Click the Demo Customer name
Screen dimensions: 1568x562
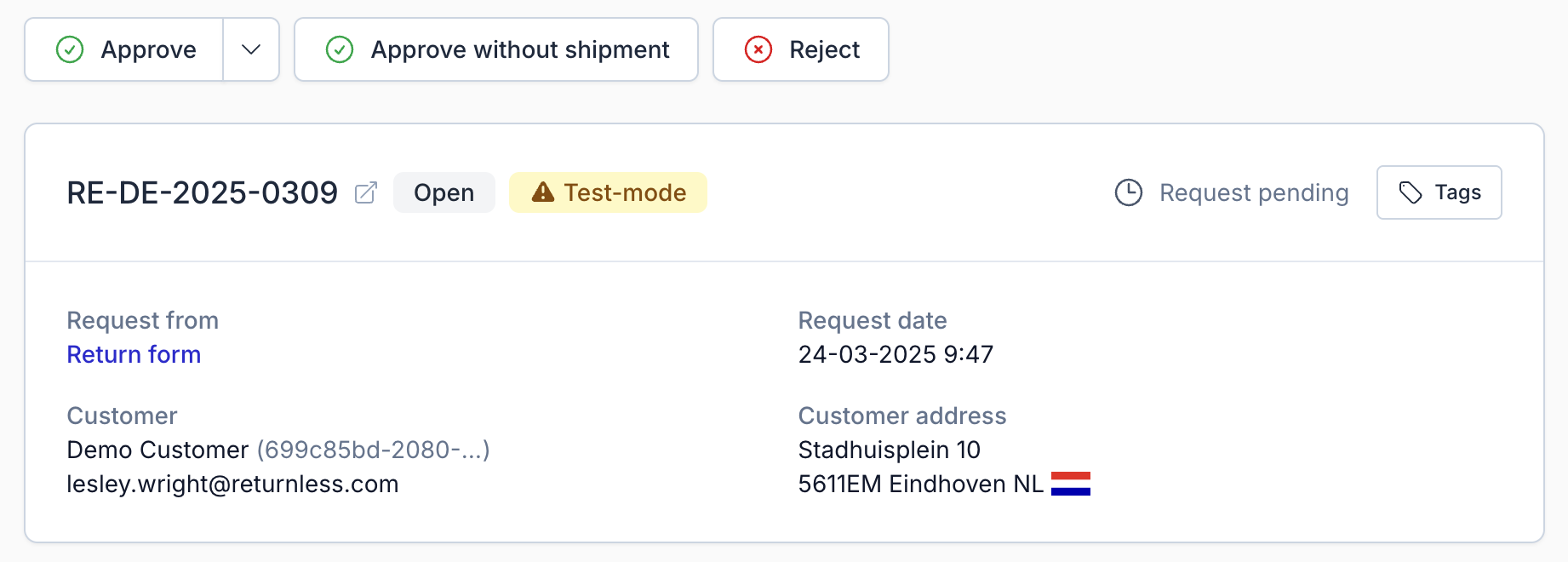(x=157, y=450)
